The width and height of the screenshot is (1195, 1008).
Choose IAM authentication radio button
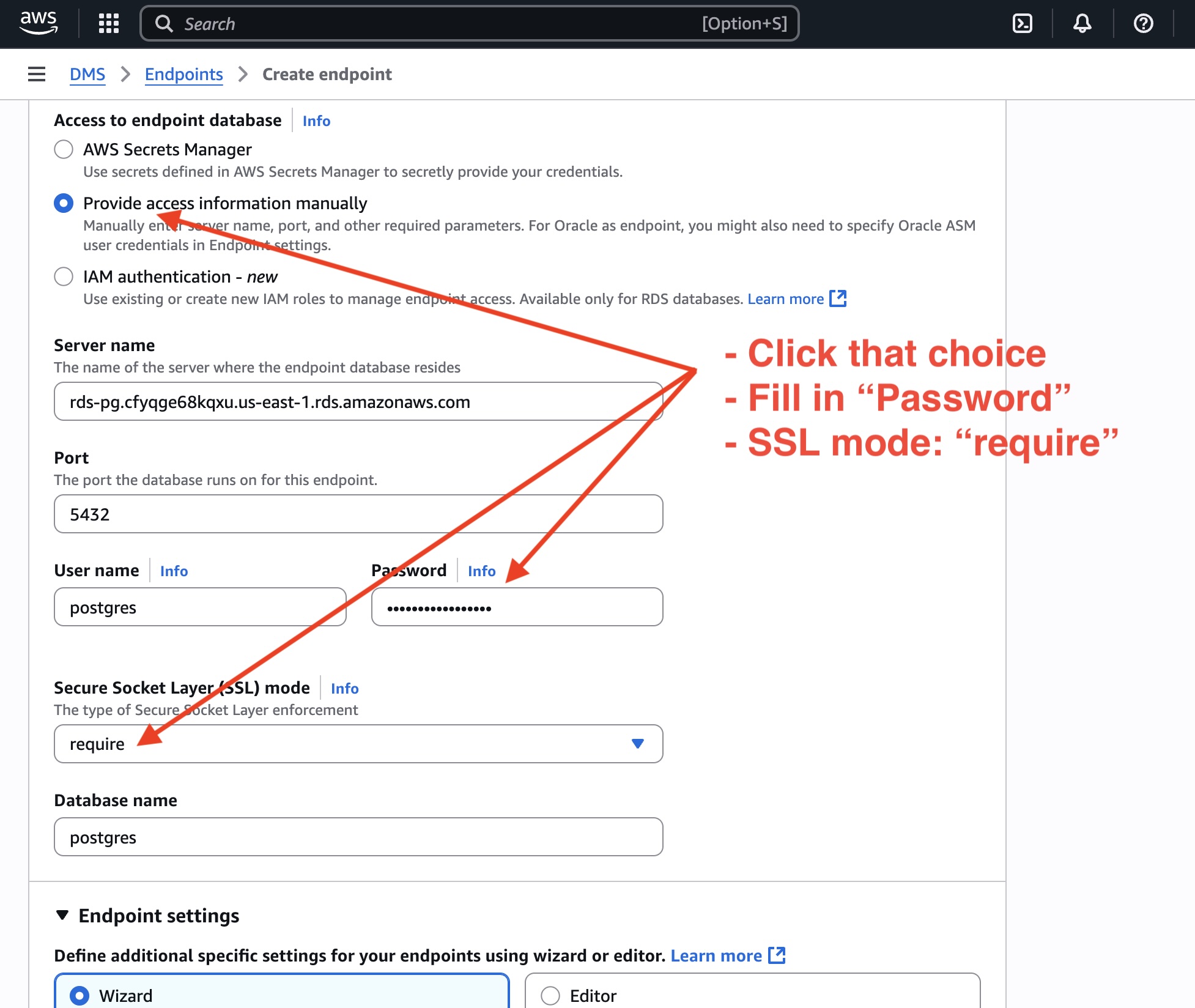pyautogui.click(x=64, y=276)
